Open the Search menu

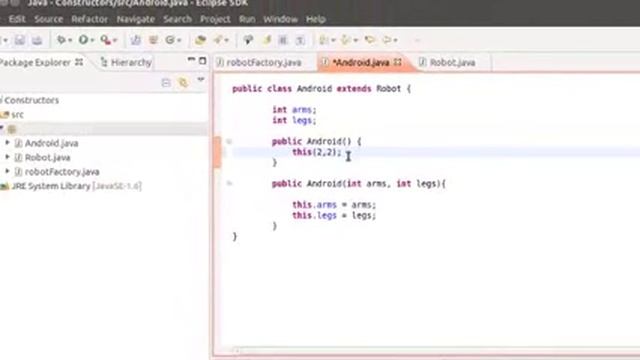[x=177, y=19]
